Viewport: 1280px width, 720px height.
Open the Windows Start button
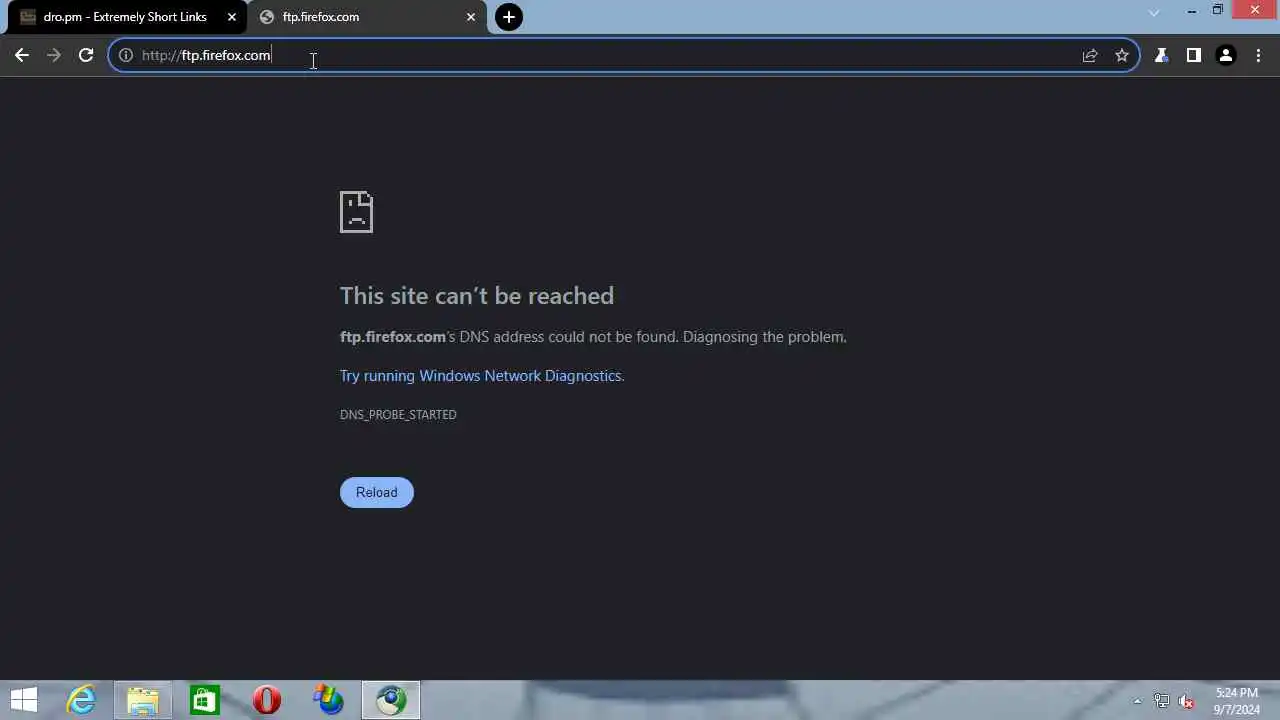coord(24,700)
